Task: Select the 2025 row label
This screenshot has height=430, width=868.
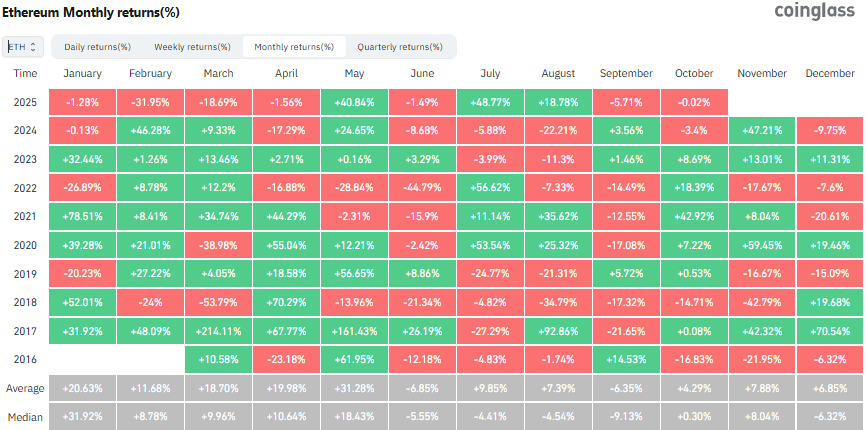Action: click(26, 103)
